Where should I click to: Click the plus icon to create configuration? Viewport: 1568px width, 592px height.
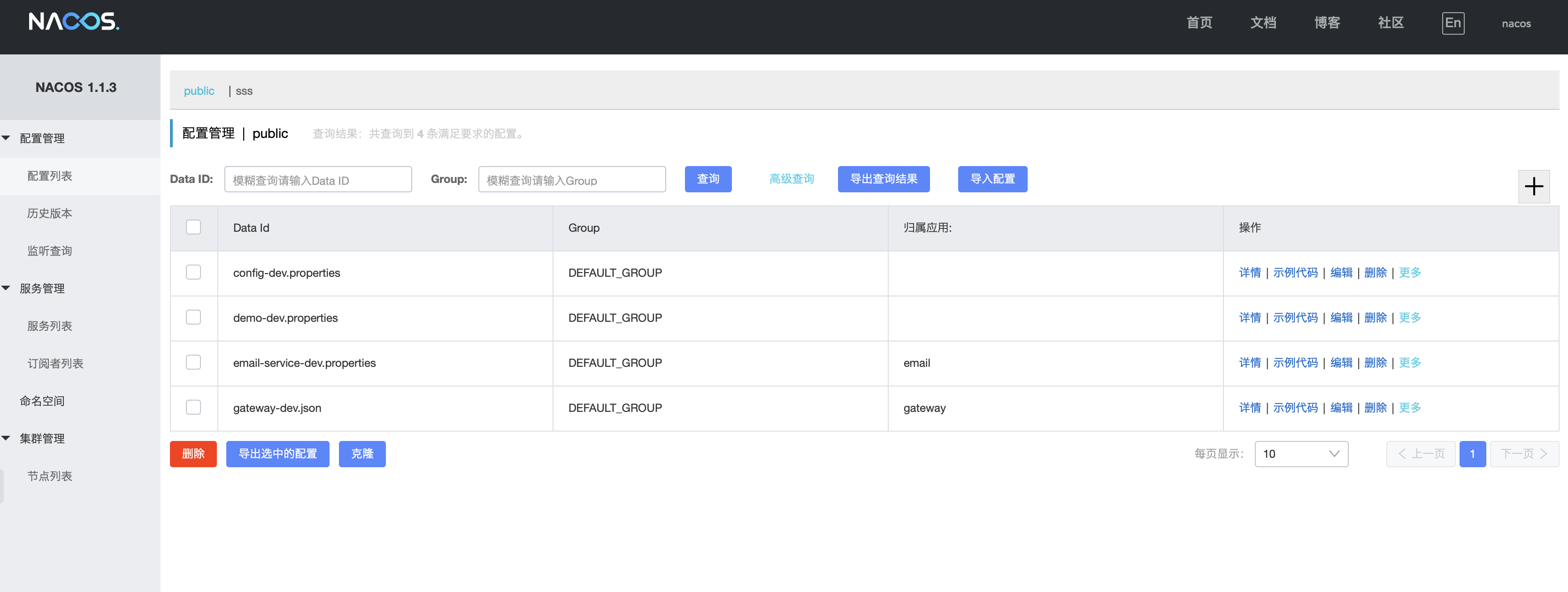(1533, 186)
